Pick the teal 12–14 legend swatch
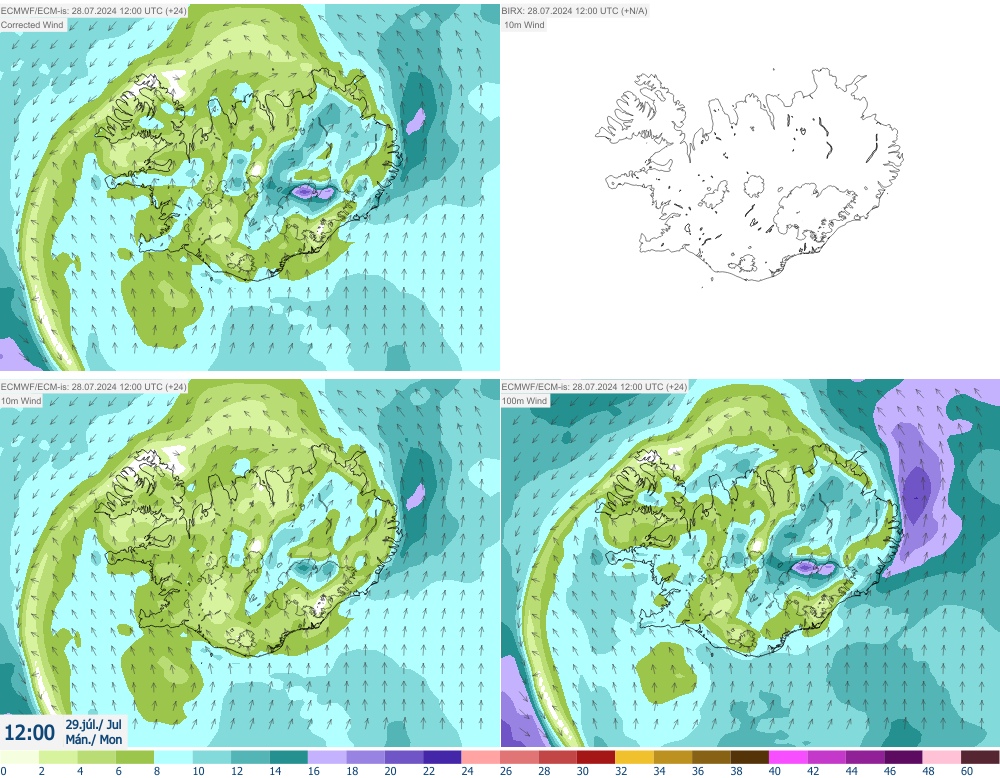The width and height of the screenshot is (1000, 778). pos(250,757)
